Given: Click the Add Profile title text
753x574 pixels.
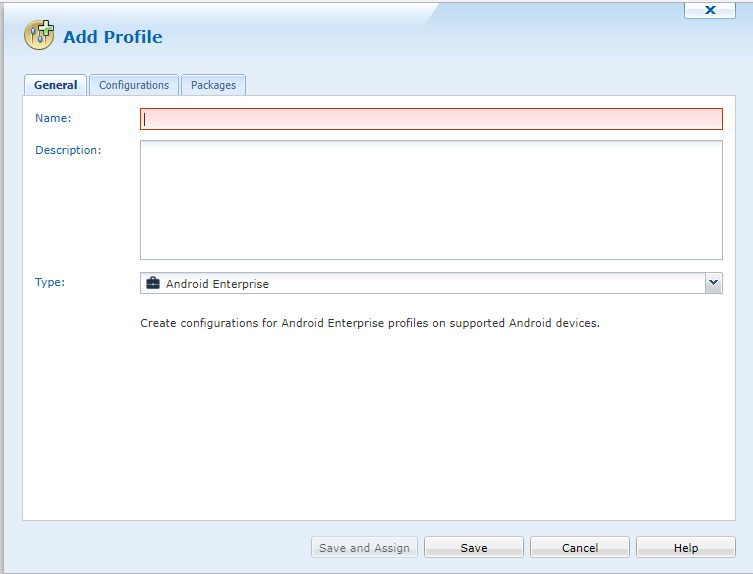Looking at the screenshot, I should coord(112,37).
